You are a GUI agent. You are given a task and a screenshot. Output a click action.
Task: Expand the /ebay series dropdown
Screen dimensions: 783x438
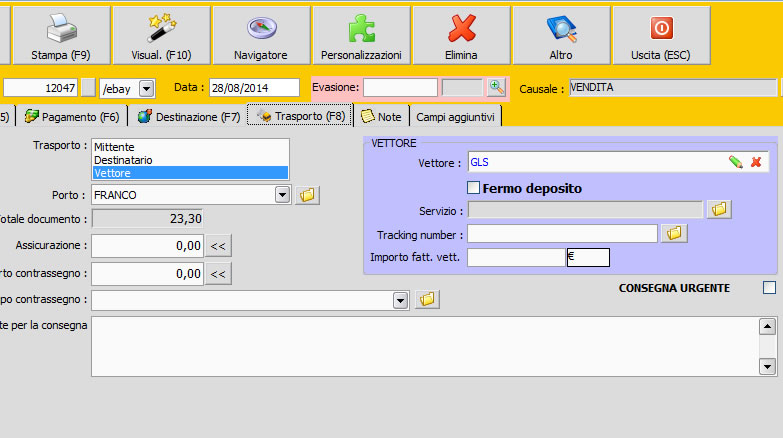coord(146,89)
